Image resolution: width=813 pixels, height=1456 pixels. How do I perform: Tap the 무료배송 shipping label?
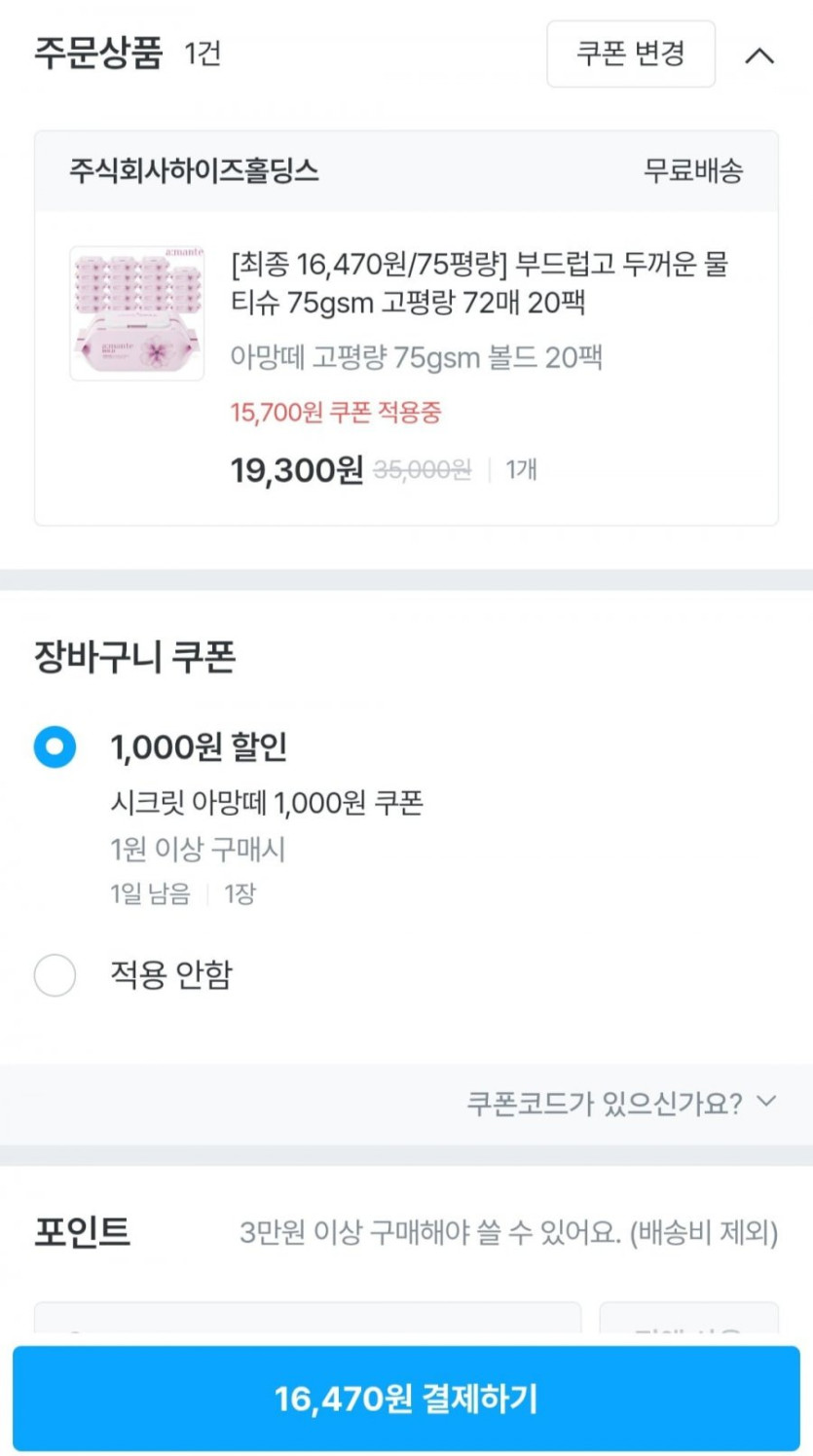tap(693, 171)
